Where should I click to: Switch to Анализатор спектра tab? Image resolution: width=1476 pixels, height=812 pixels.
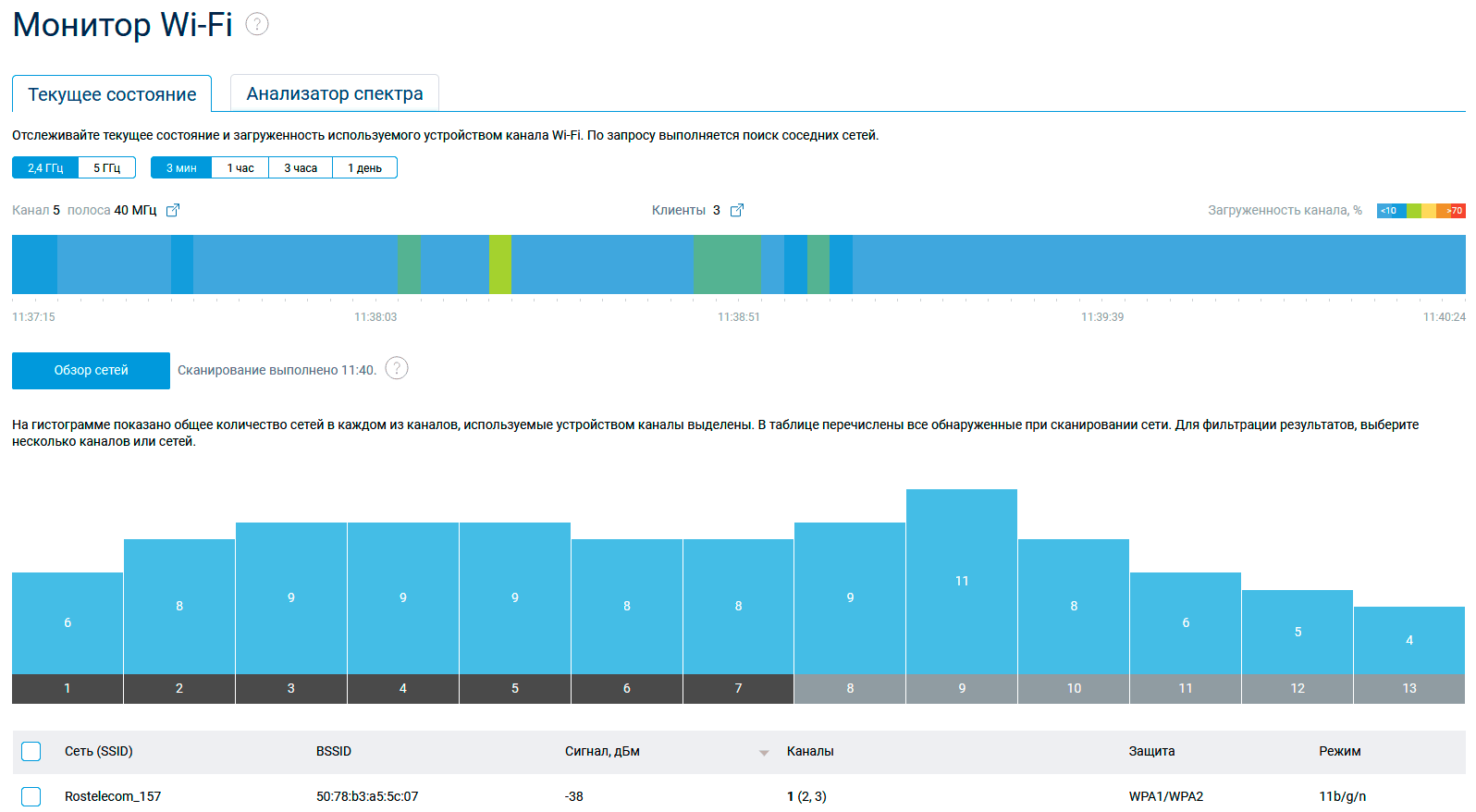(x=335, y=94)
